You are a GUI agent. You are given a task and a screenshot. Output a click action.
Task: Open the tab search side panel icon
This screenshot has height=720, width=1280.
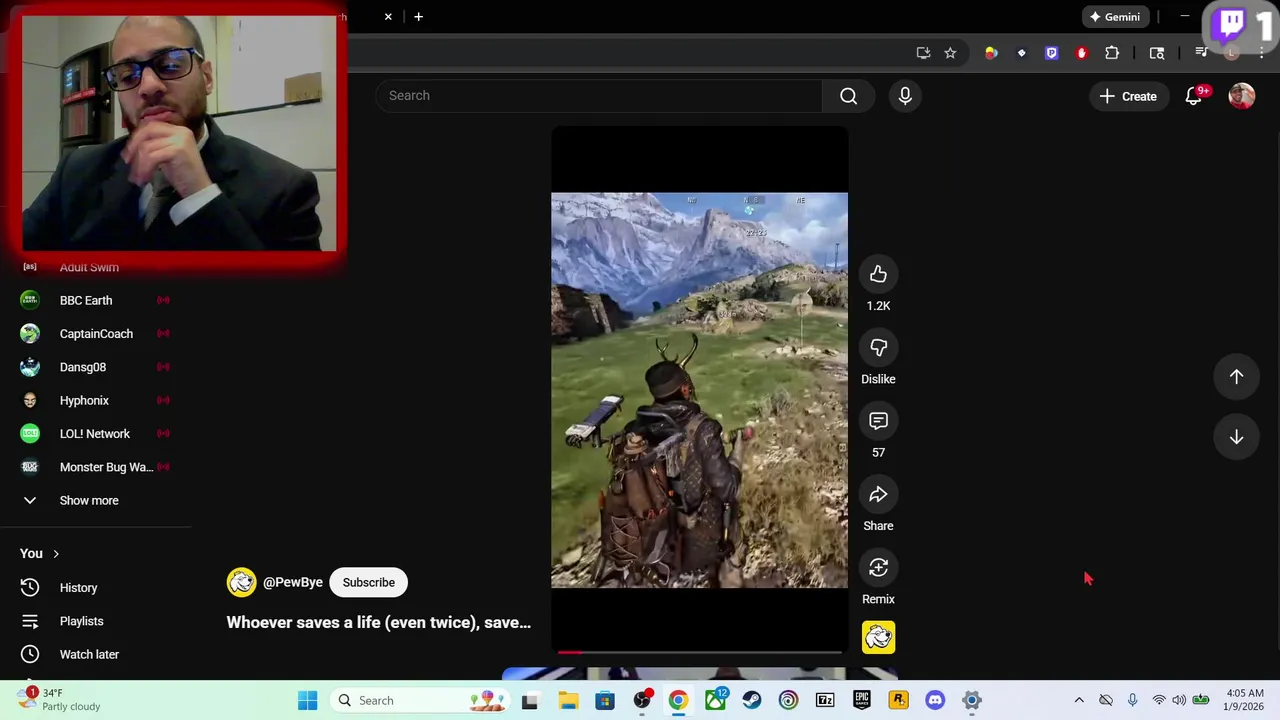tap(1157, 53)
